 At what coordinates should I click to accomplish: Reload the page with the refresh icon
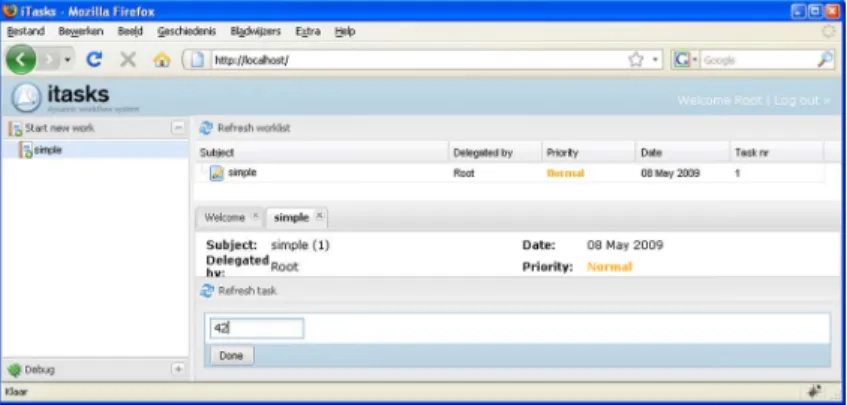tap(94, 59)
